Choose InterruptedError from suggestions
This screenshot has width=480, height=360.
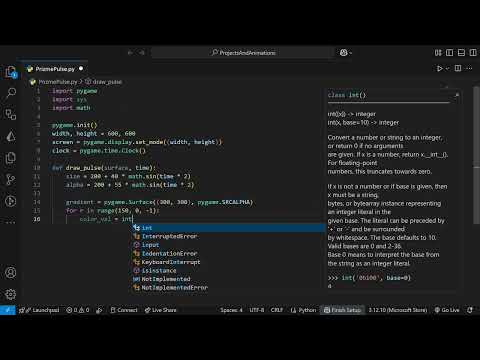point(229,236)
